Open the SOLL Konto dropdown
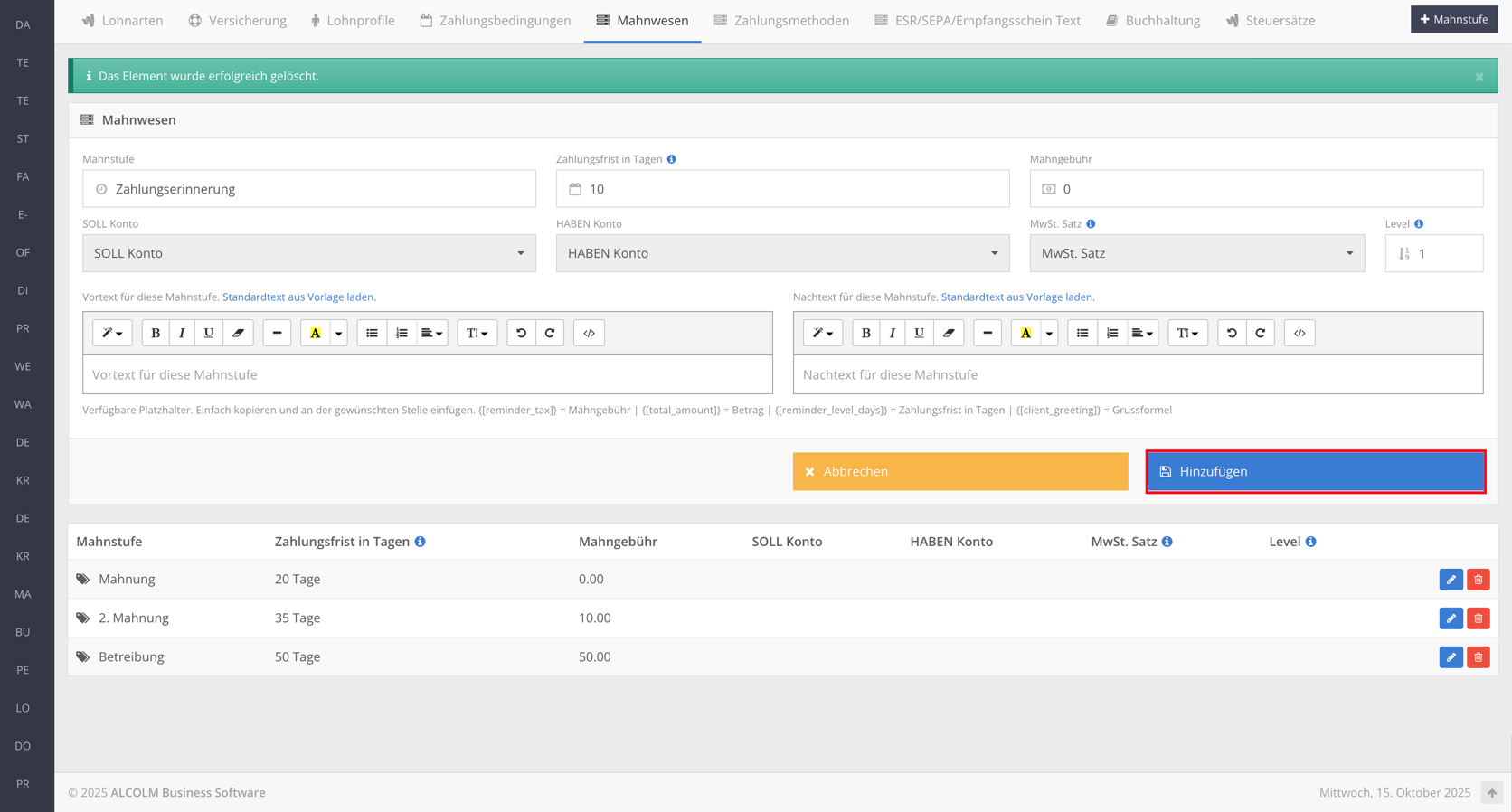The image size is (1512, 812). pos(308,253)
